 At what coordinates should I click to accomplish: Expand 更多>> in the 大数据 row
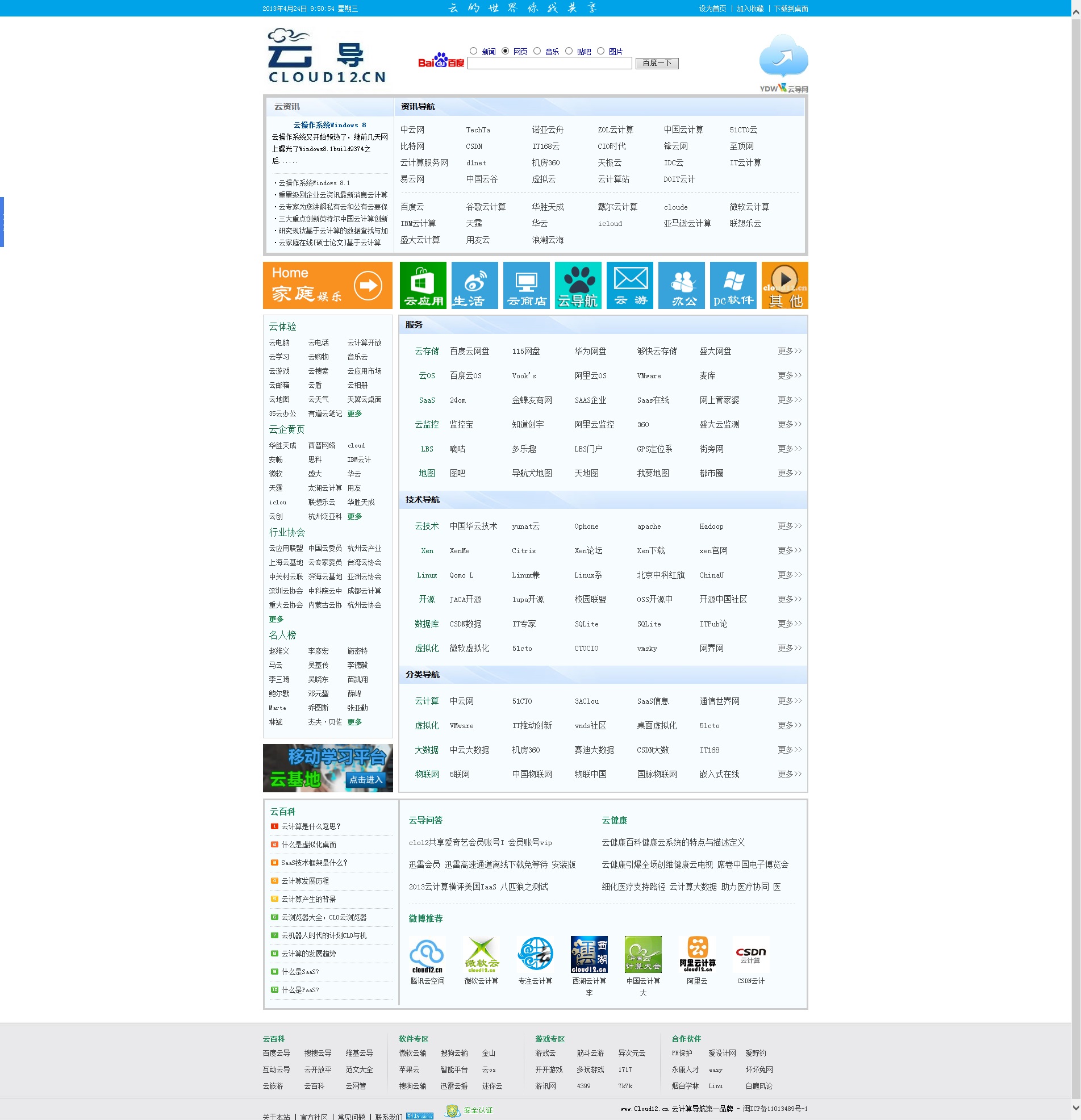click(x=790, y=750)
